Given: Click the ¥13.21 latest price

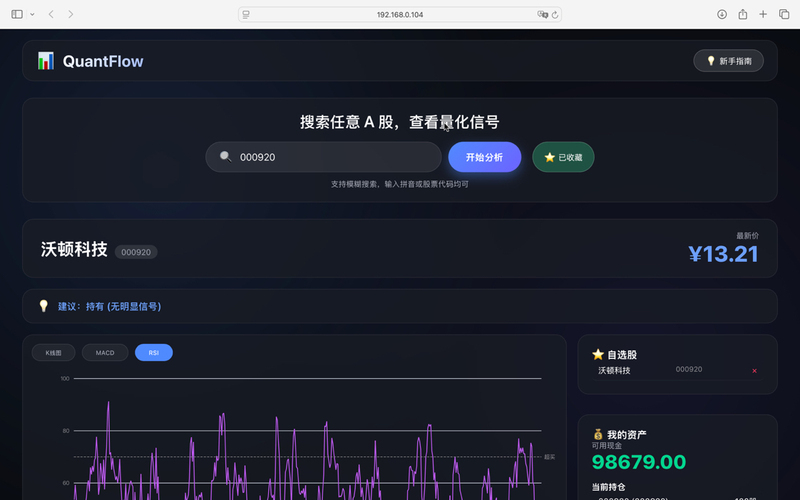Looking at the screenshot, I should coord(723,254).
